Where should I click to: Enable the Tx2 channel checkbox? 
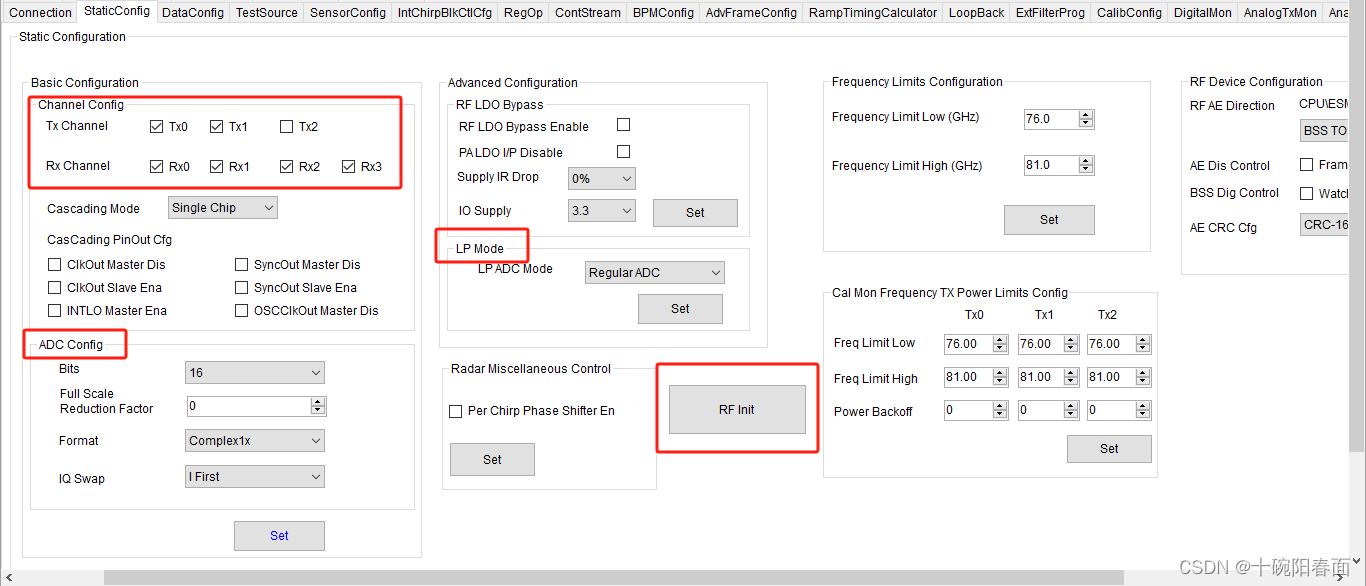point(287,127)
